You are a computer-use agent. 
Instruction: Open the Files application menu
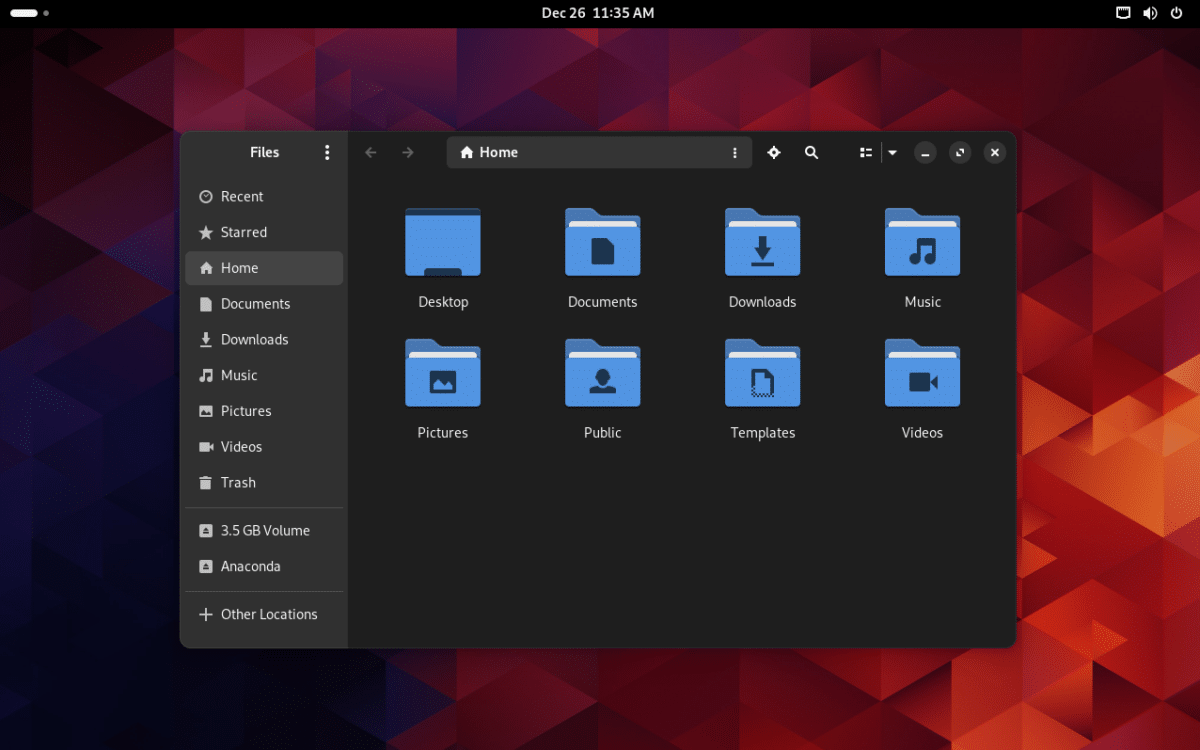coord(327,152)
